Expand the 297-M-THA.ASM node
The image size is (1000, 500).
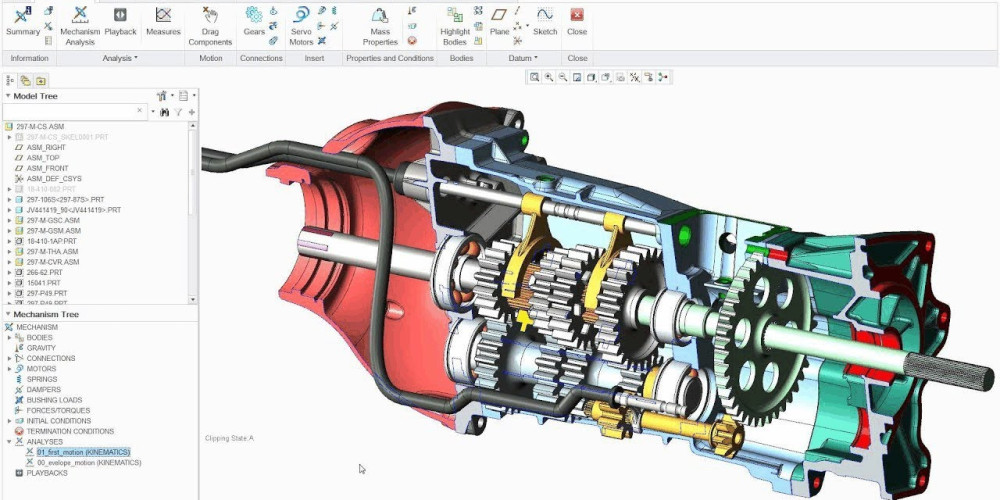10,252
